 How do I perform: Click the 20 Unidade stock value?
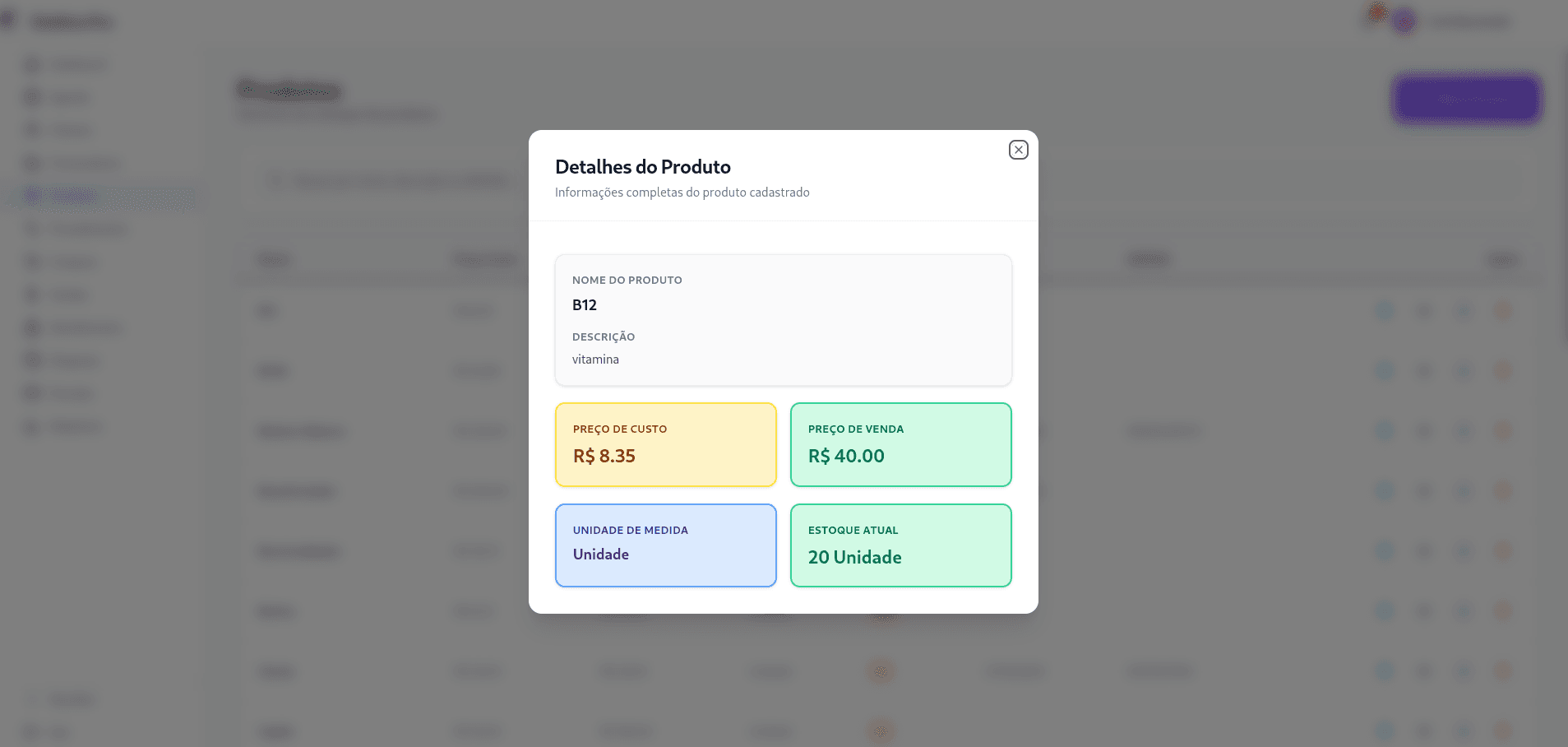(855, 557)
